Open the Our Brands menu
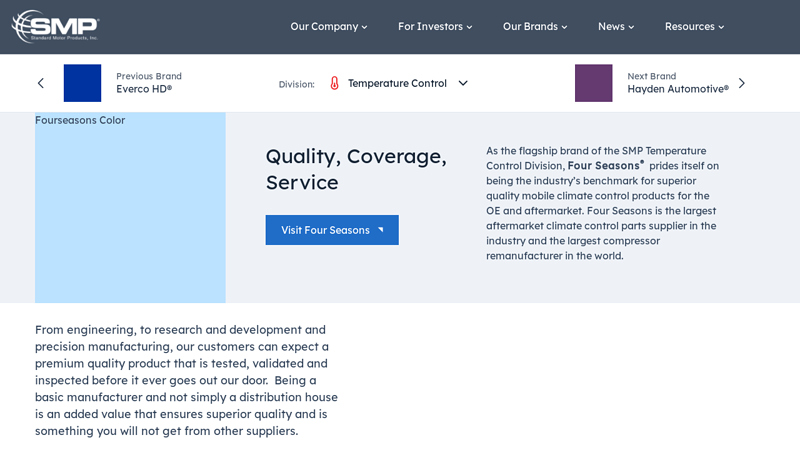Image resolution: width=800 pixels, height=450 pixels. pyautogui.click(x=534, y=26)
